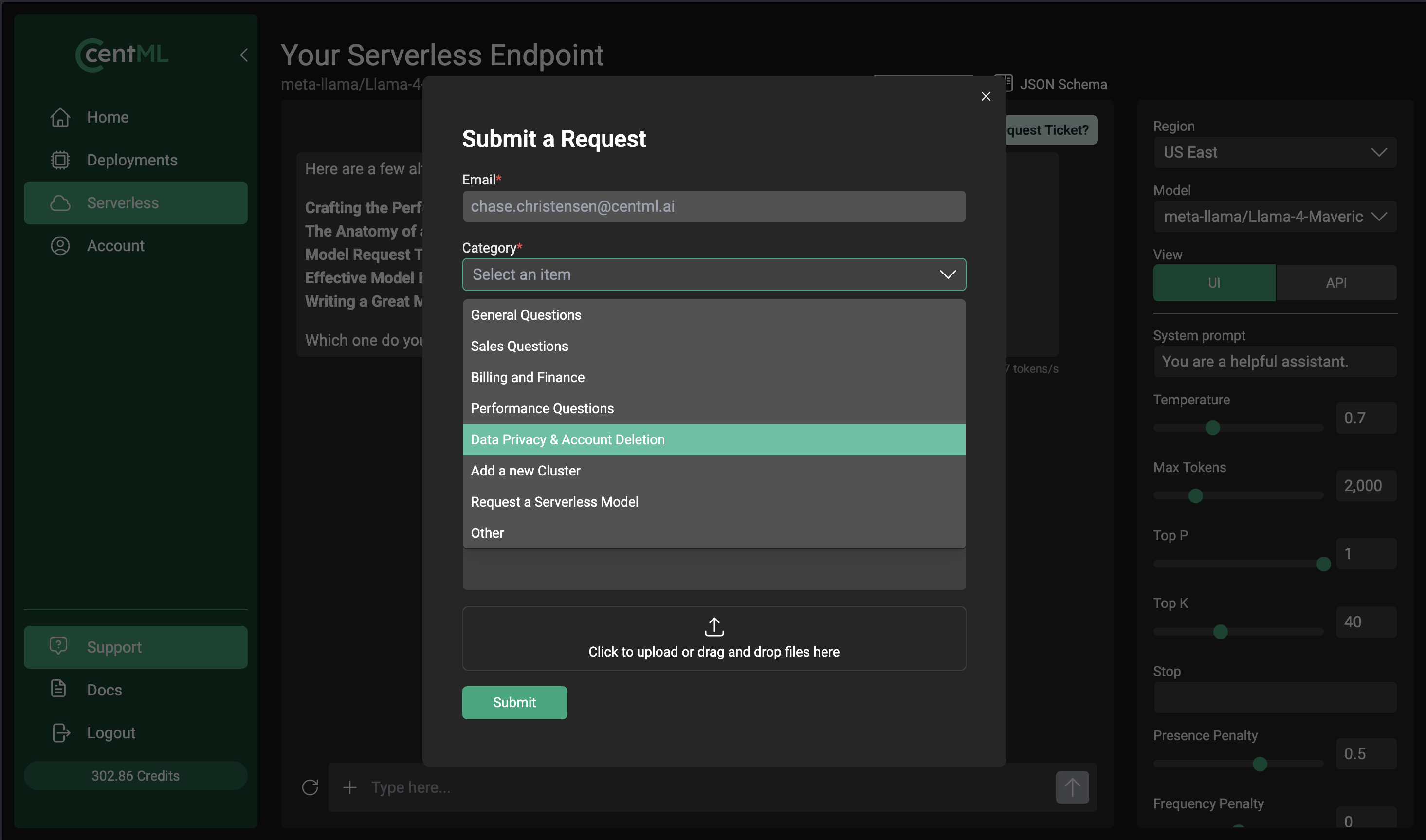
Task: Collapse the sidebar with the chevron
Action: pos(244,55)
